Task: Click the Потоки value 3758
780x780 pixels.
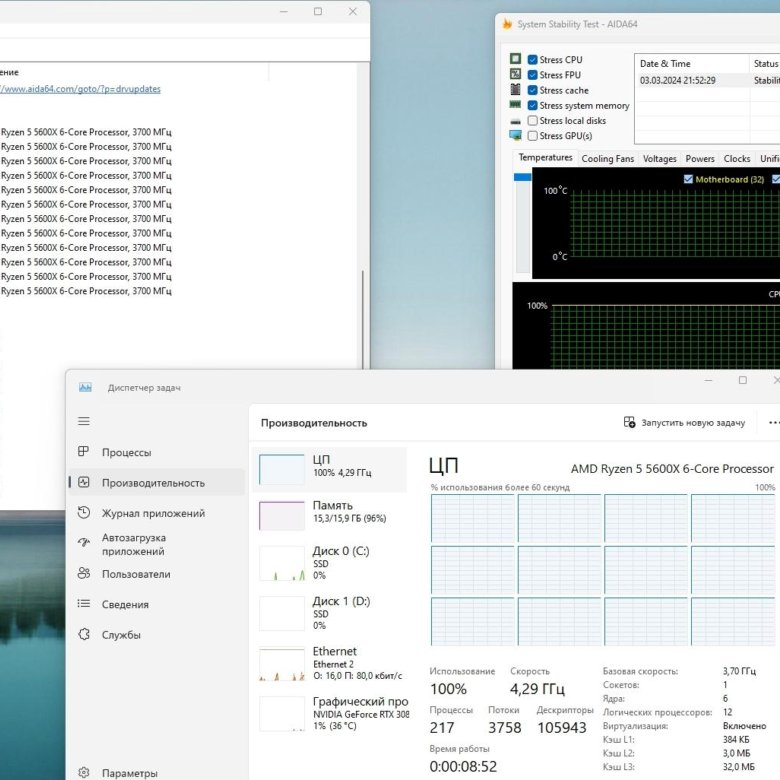Action: 504,728
